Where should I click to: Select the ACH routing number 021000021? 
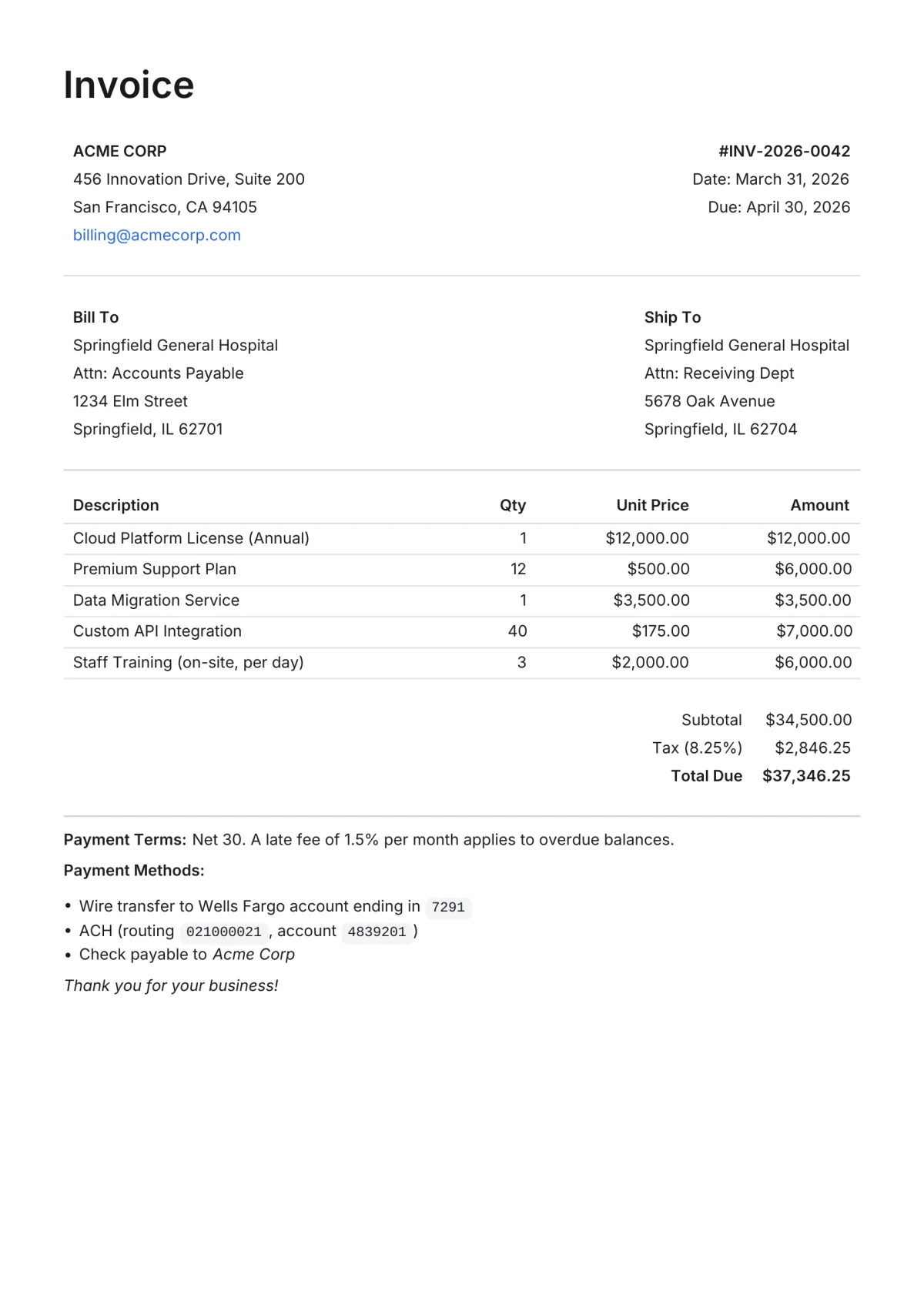pos(223,932)
